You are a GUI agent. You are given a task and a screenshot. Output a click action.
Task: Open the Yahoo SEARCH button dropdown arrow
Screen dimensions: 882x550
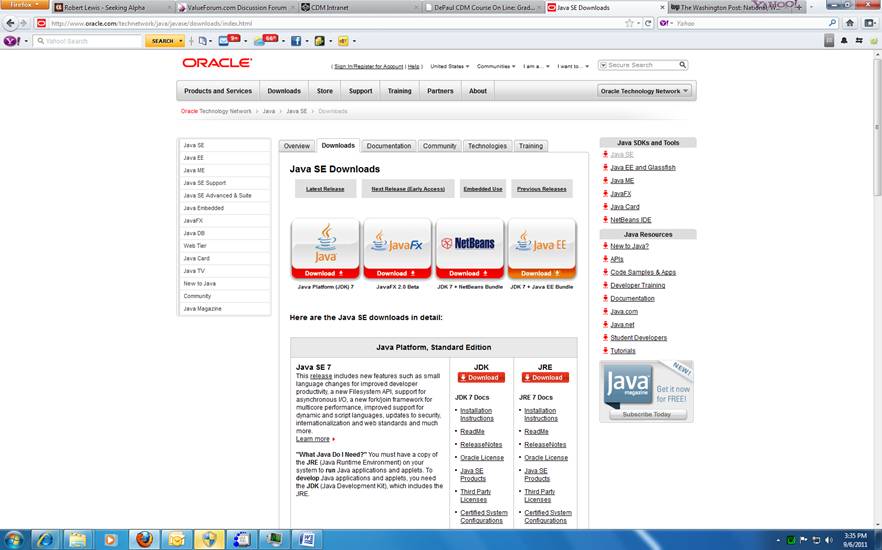pyautogui.click(x=181, y=41)
